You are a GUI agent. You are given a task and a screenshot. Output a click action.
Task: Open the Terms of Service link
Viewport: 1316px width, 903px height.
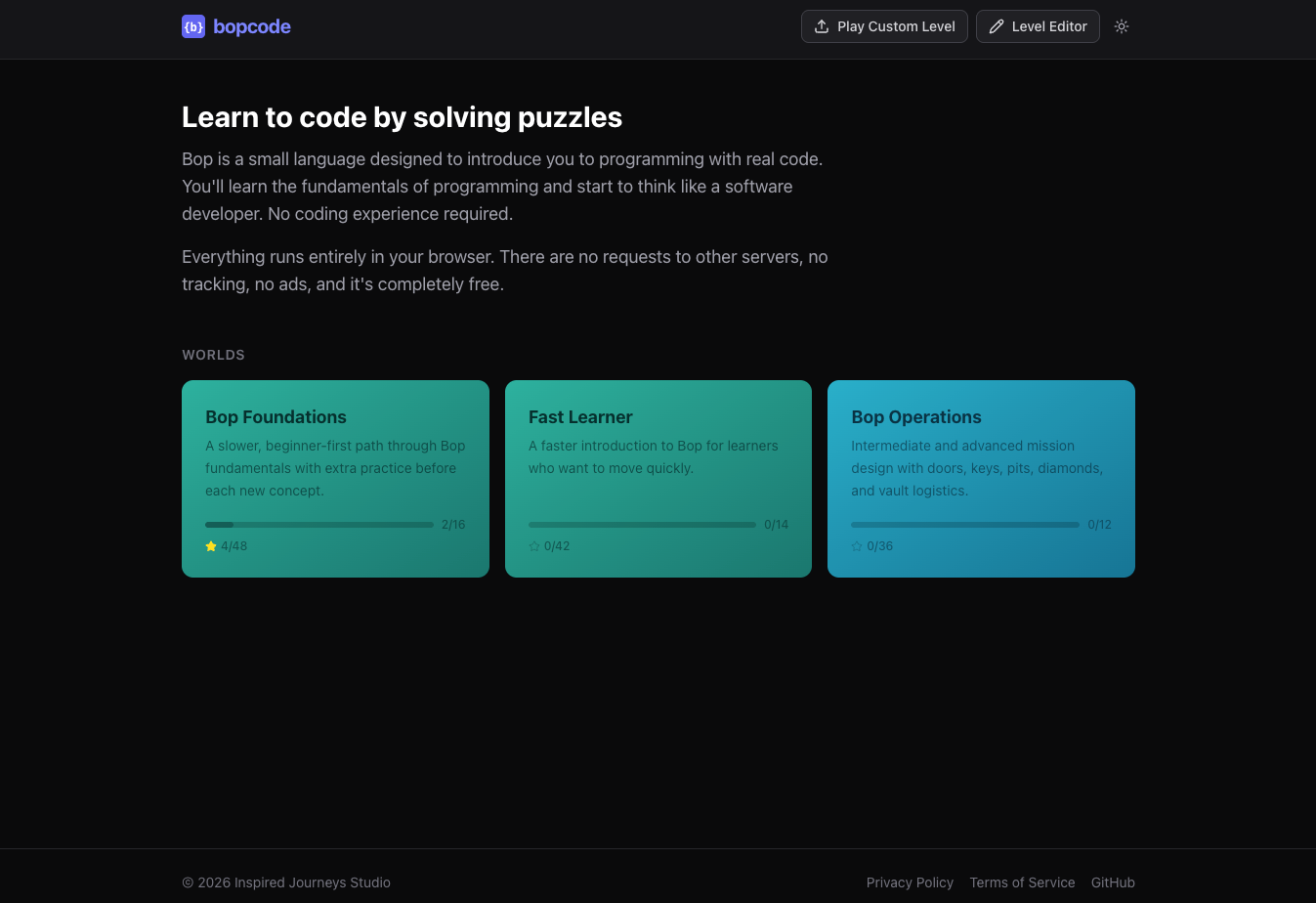tap(1022, 882)
